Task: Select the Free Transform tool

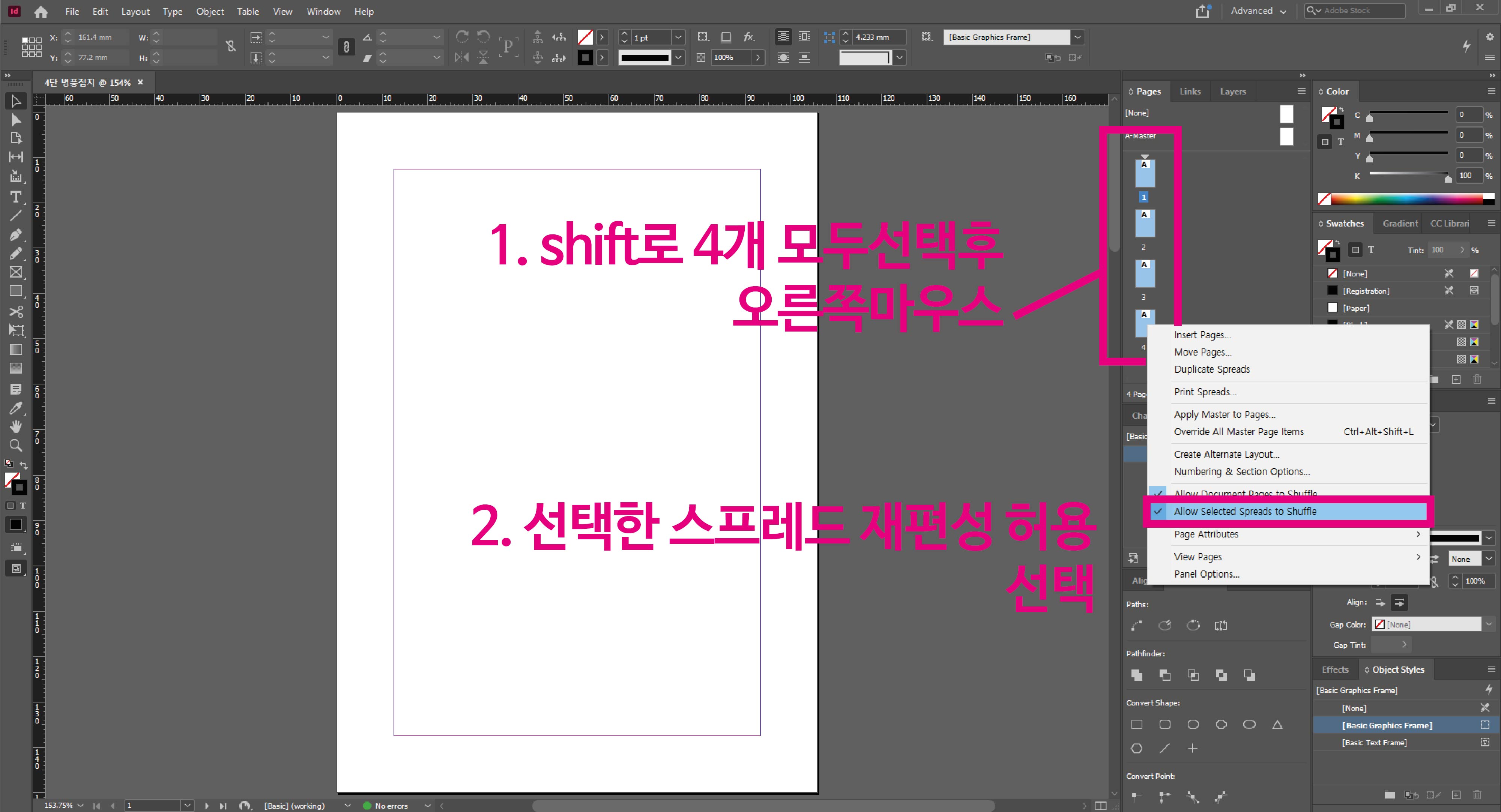Action: click(x=16, y=330)
